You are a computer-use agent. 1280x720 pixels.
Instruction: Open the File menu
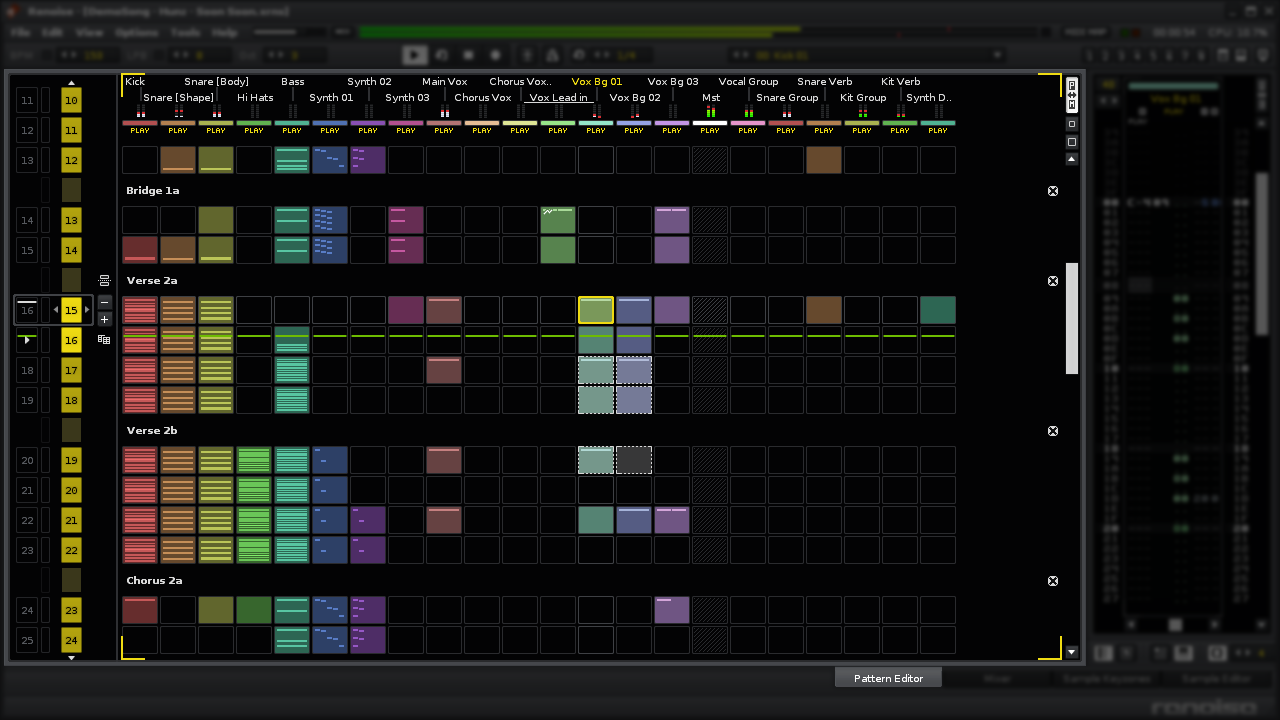click(x=20, y=32)
